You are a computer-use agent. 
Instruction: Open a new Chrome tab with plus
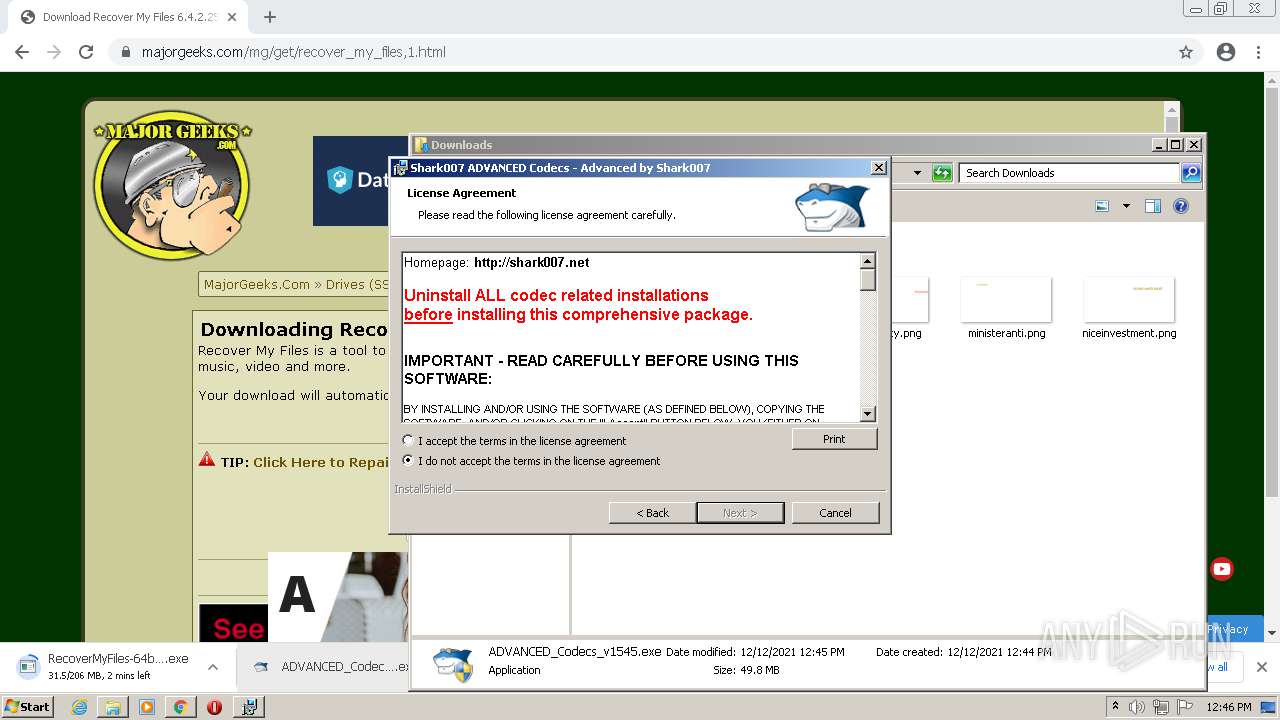[x=269, y=17]
